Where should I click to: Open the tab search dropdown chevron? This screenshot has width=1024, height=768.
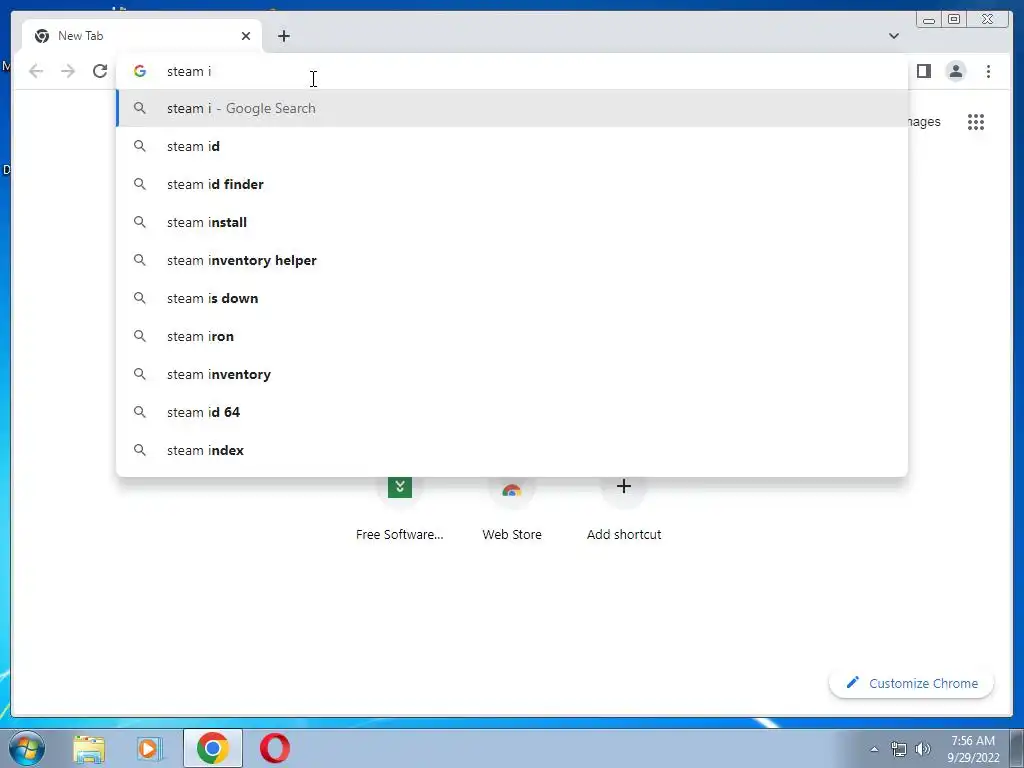coord(893,36)
